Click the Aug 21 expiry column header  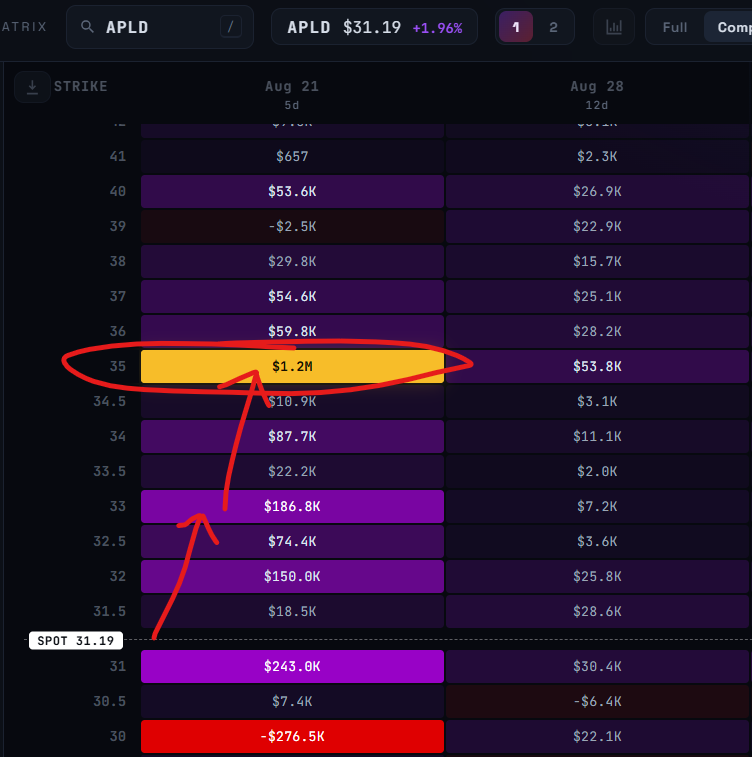tap(292, 94)
